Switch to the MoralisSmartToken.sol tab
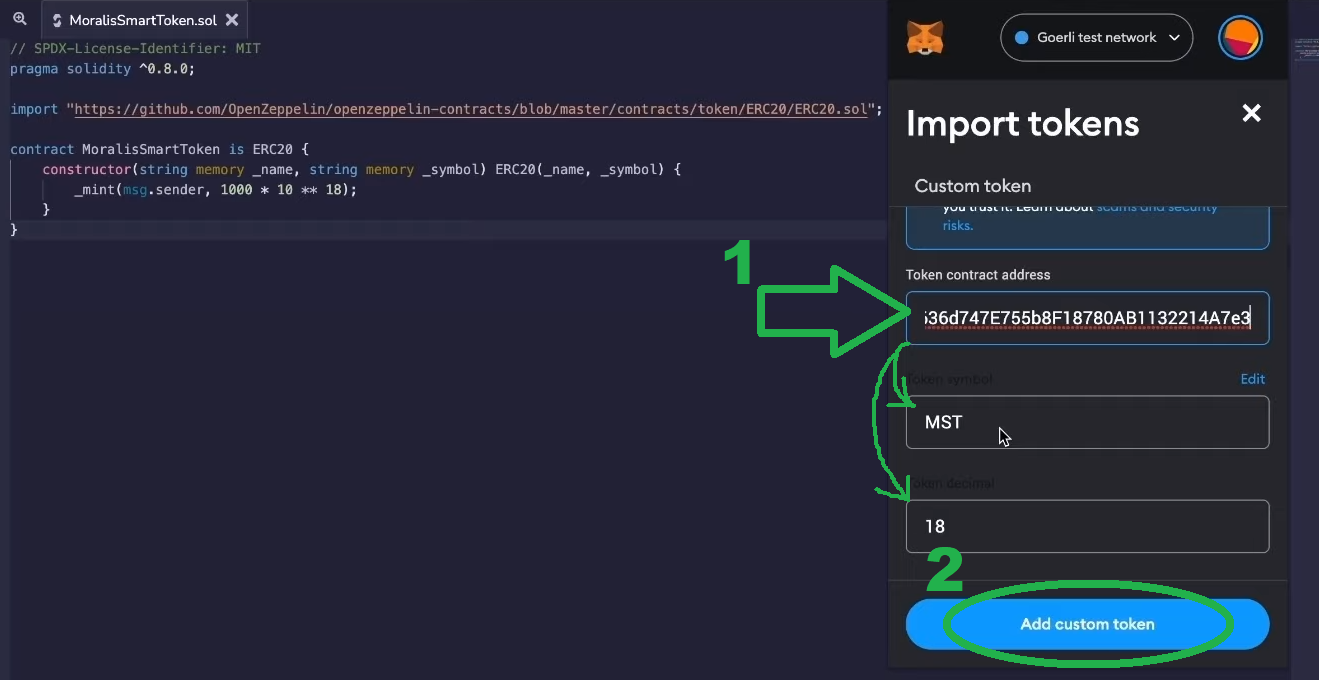Image resolution: width=1319 pixels, height=680 pixels. pyautogui.click(x=142, y=20)
